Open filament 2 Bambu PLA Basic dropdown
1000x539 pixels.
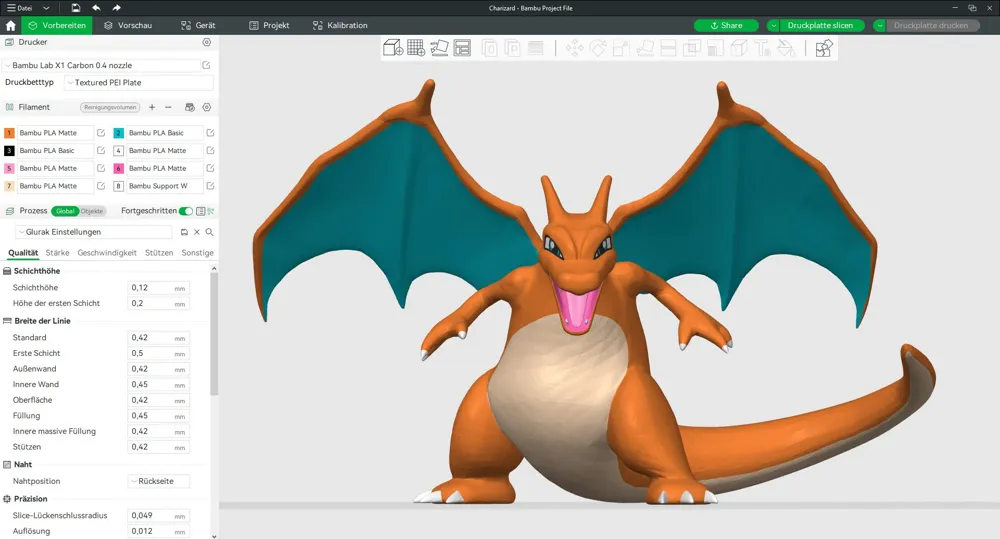[x=165, y=133]
